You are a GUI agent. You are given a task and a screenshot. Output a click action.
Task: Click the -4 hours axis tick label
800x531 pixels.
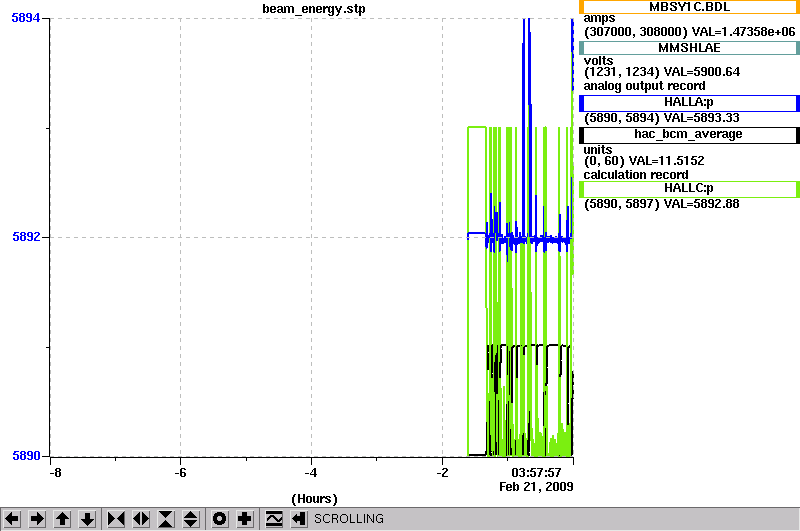(311, 473)
